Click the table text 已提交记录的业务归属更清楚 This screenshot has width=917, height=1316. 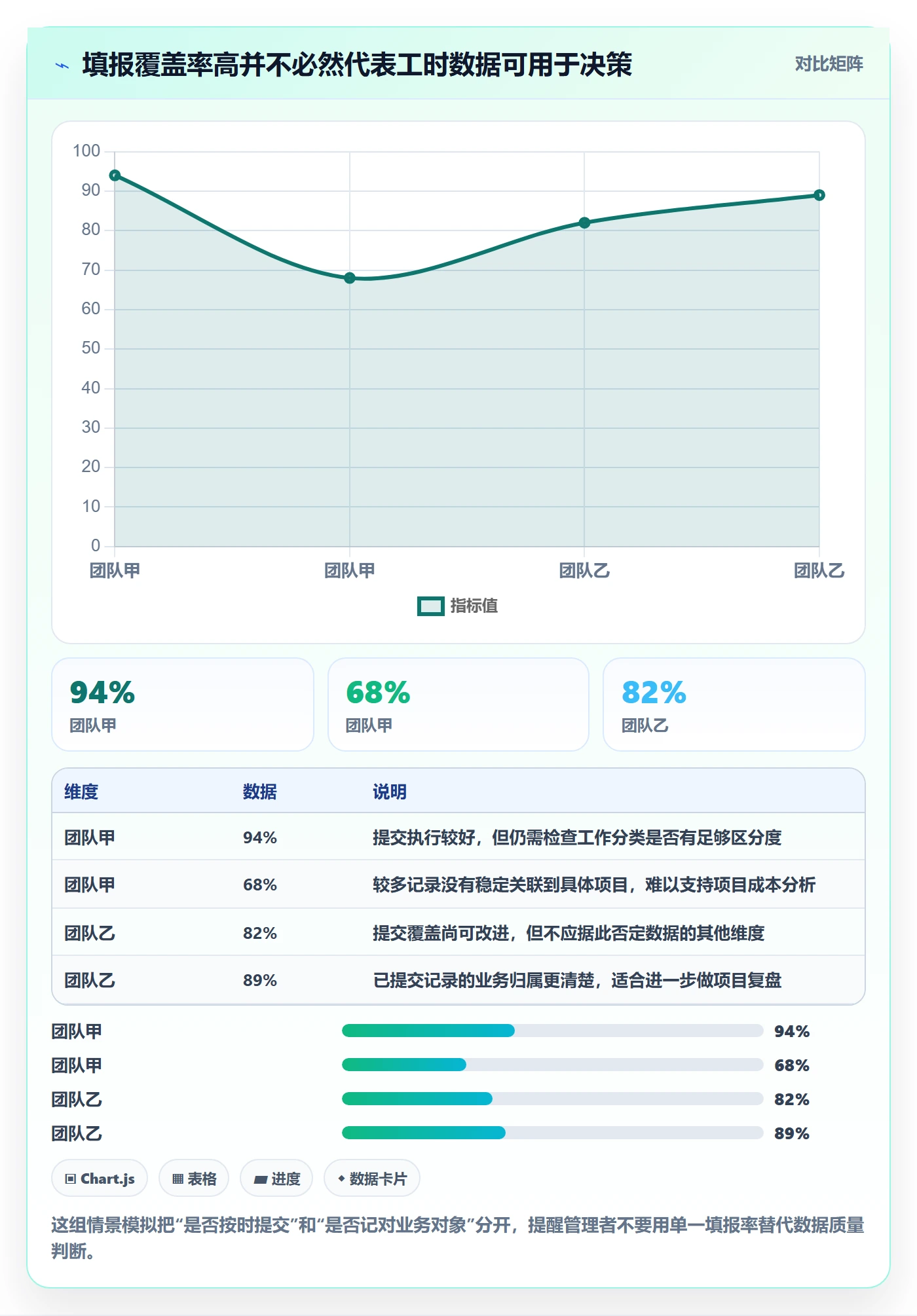coord(484,980)
